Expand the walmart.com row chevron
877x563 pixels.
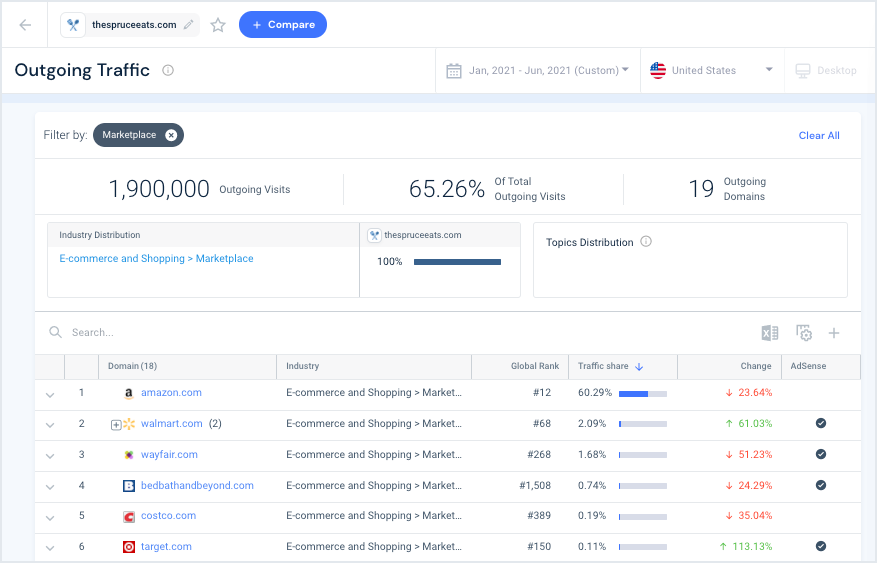point(50,425)
